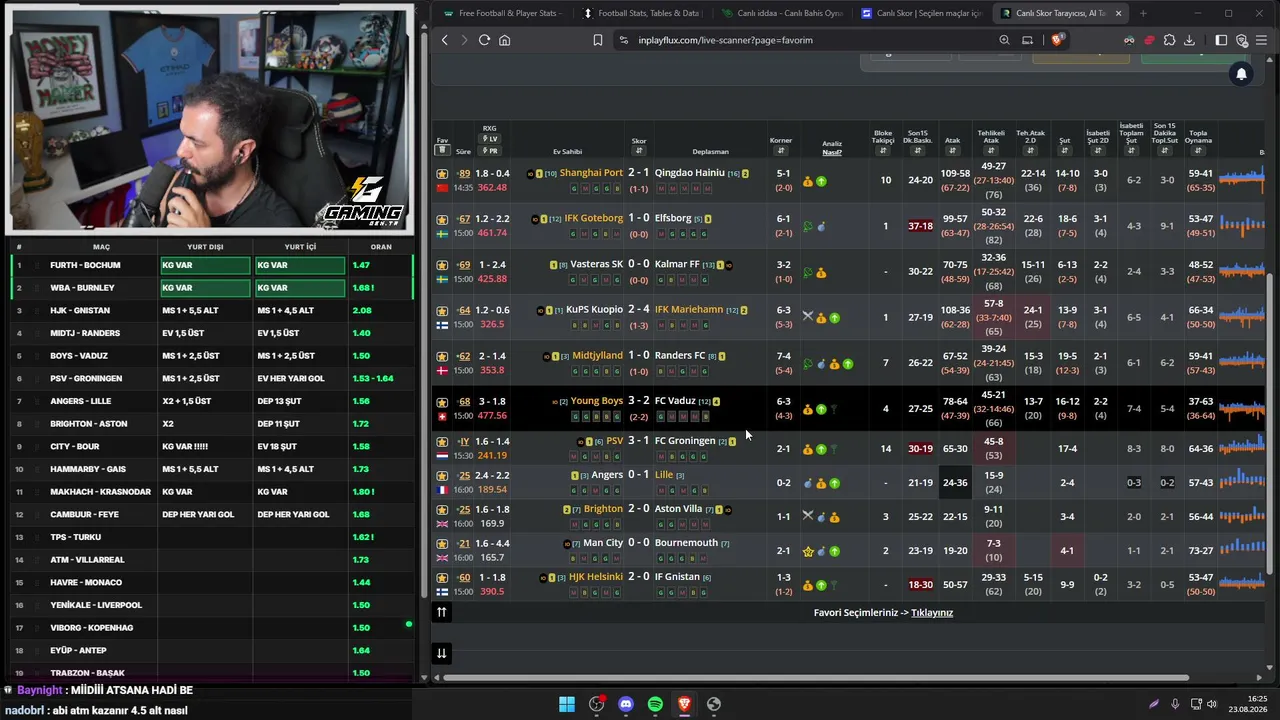
Task: Click the zoom magnifier in the address bar
Action: [1004, 40]
